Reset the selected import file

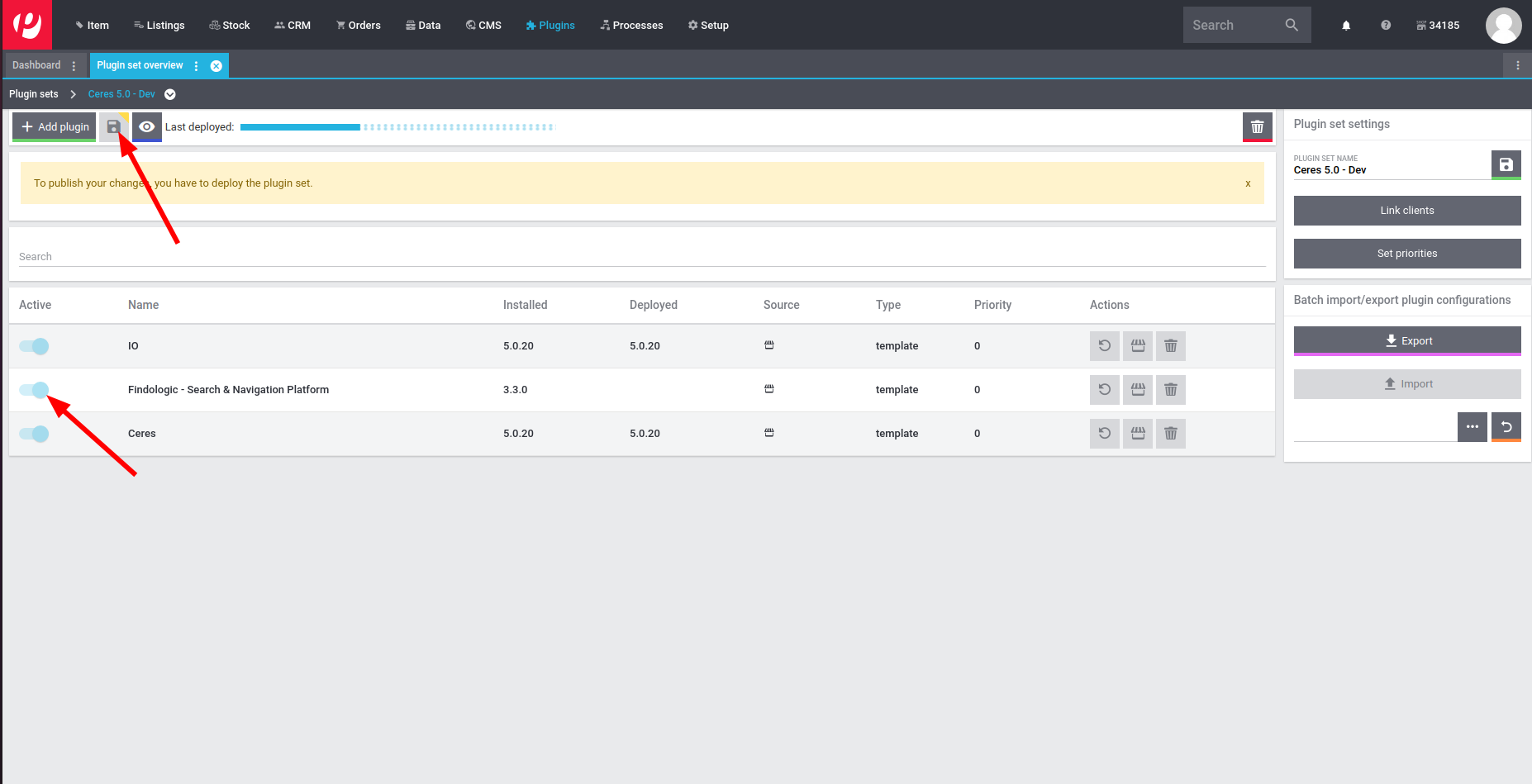coord(1506,427)
